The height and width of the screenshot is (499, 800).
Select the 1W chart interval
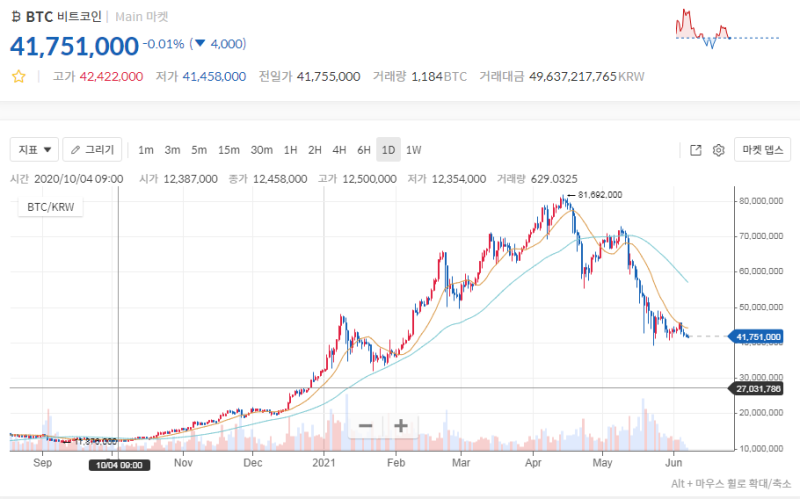[414, 150]
